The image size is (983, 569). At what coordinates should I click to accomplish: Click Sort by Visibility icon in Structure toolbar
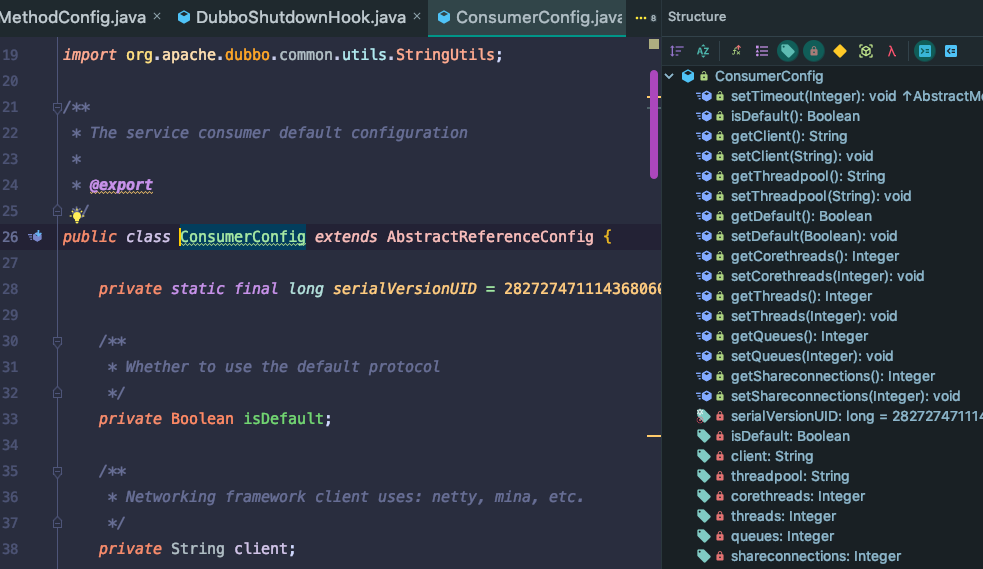tap(676, 51)
